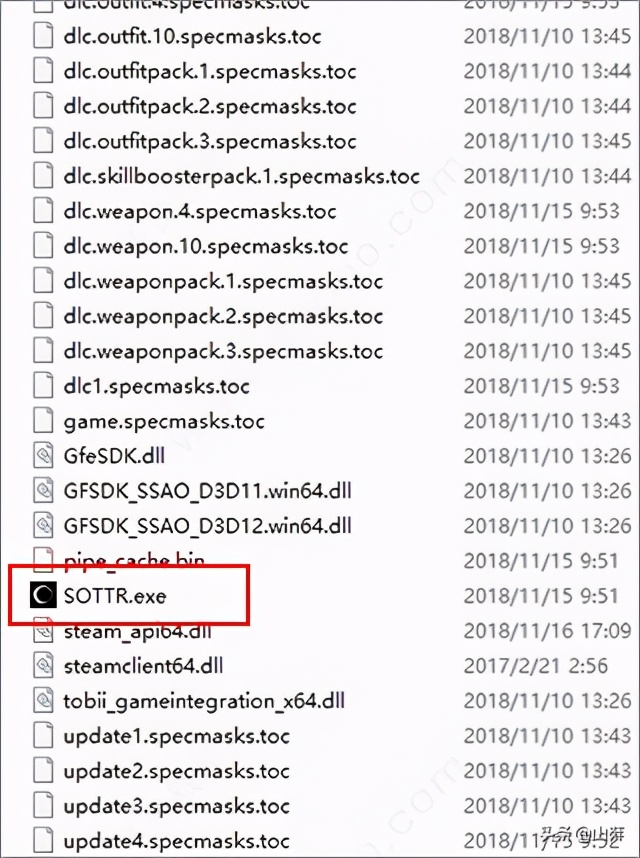Click the GFSDK_SSAO_D3D12.win64.dll file icon
Screen dimensions: 640x858
coord(43,525)
